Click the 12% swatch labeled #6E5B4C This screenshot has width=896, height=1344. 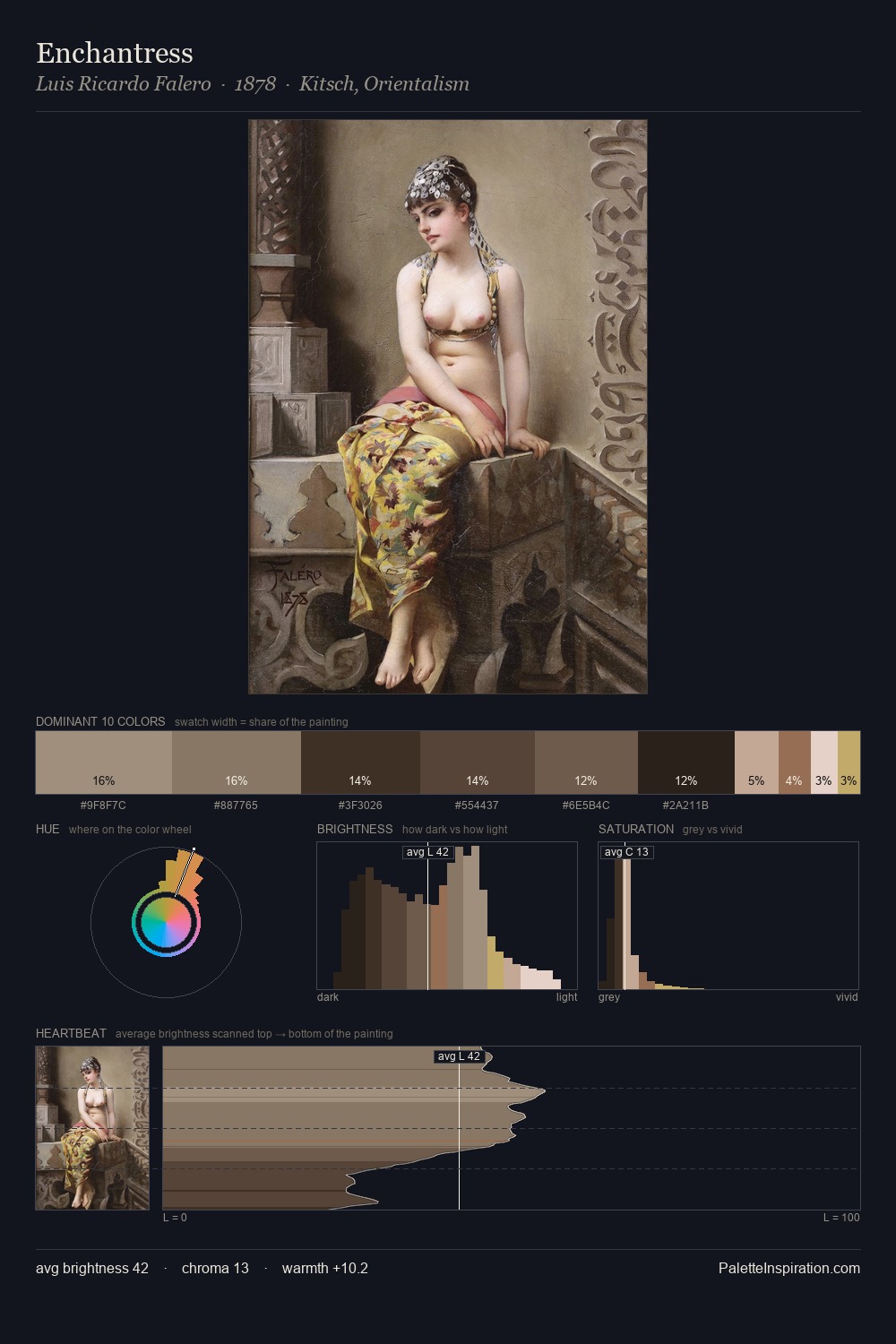[586, 762]
